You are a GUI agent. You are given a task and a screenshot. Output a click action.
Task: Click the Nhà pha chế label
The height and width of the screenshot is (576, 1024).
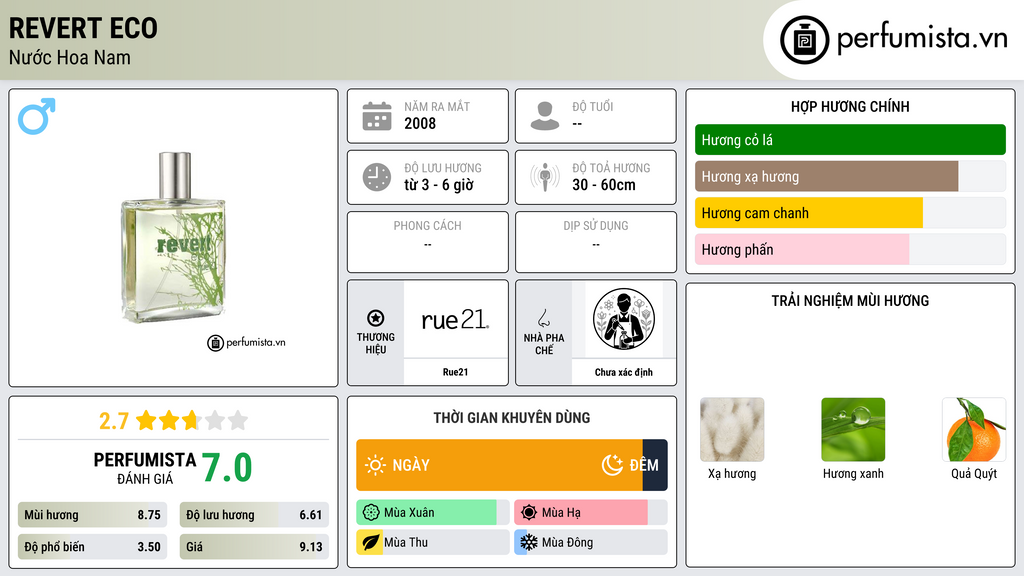pyautogui.click(x=543, y=344)
